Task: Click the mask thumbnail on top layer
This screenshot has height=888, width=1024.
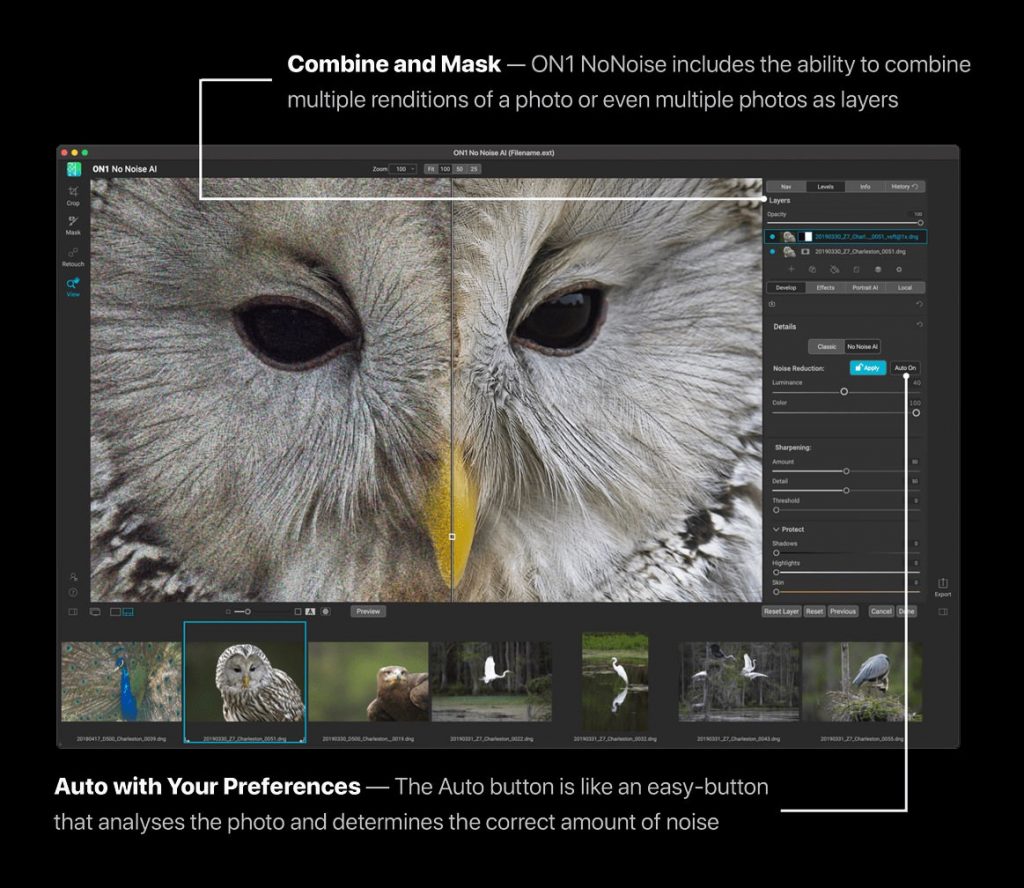Action: click(805, 236)
